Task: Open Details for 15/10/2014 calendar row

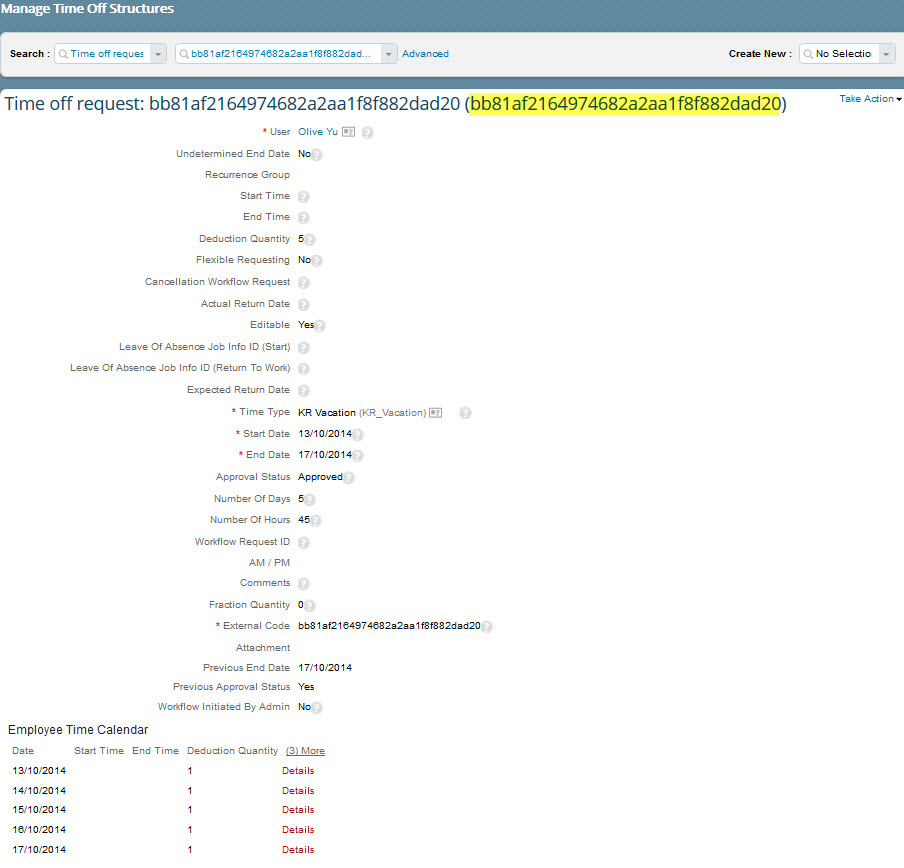Action: pyautogui.click(x=298, y=810)
